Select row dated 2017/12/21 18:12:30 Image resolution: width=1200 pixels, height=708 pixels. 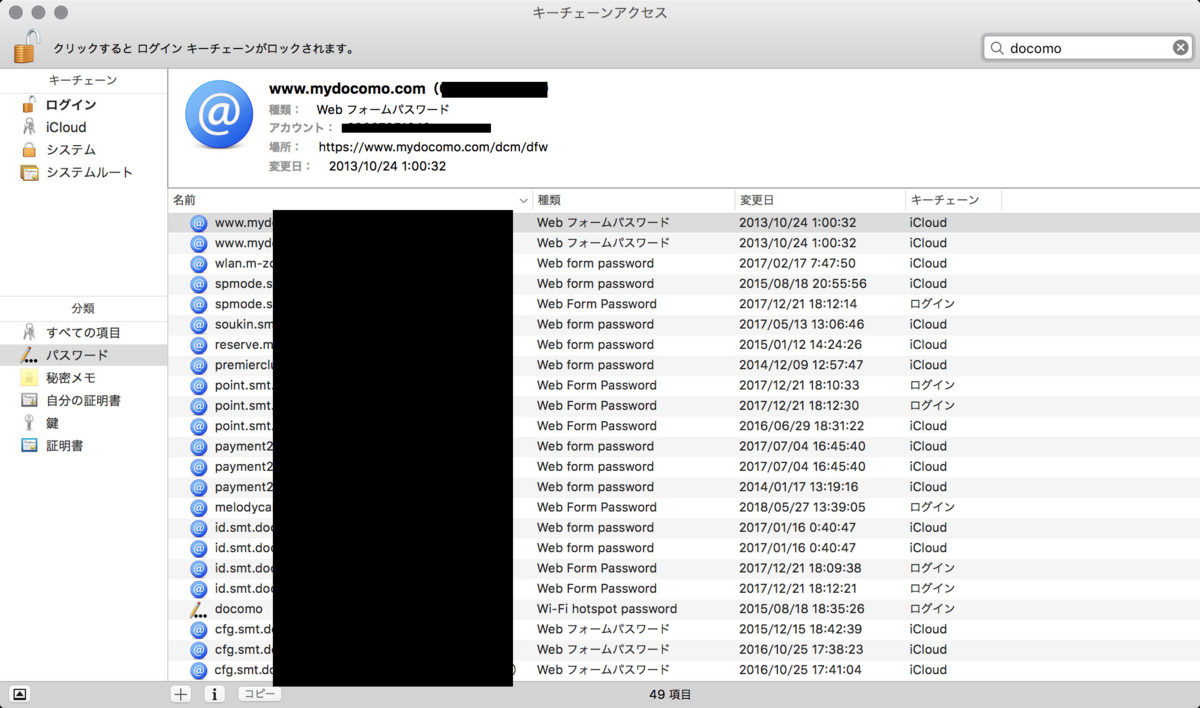pyautogui.click(x=684, y=406)
